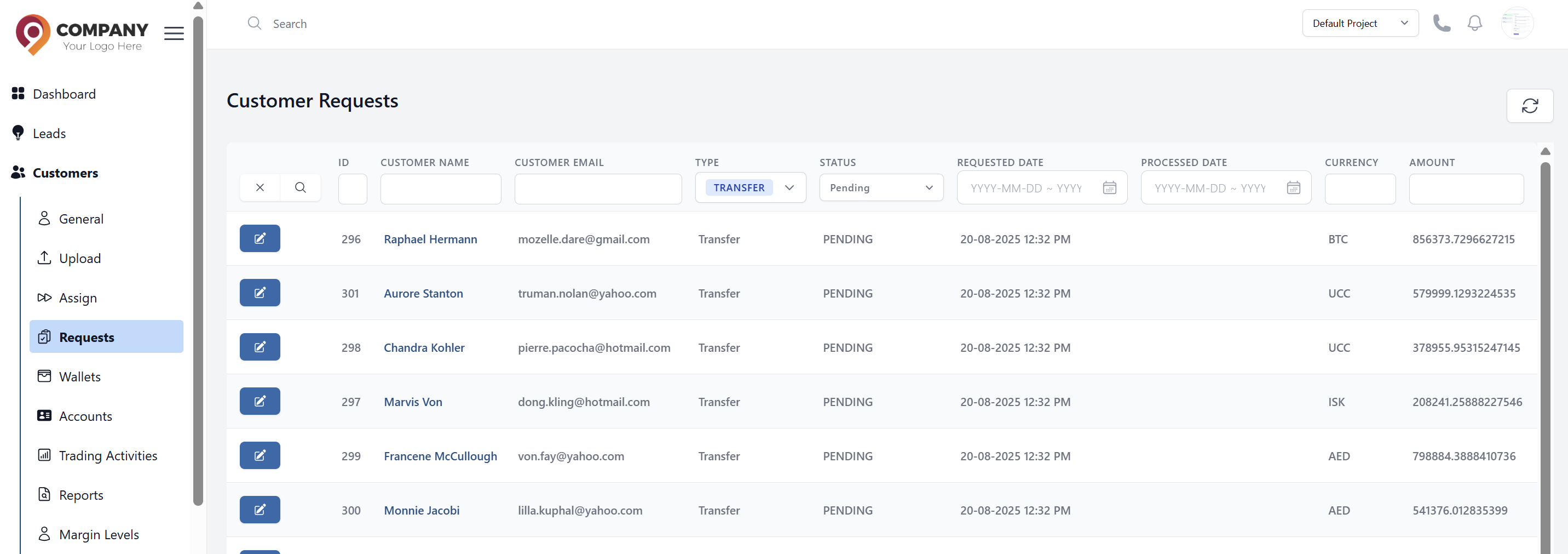
Task: Click email pierre.pacocha@hotmail.com
Action: coord(593,347)
